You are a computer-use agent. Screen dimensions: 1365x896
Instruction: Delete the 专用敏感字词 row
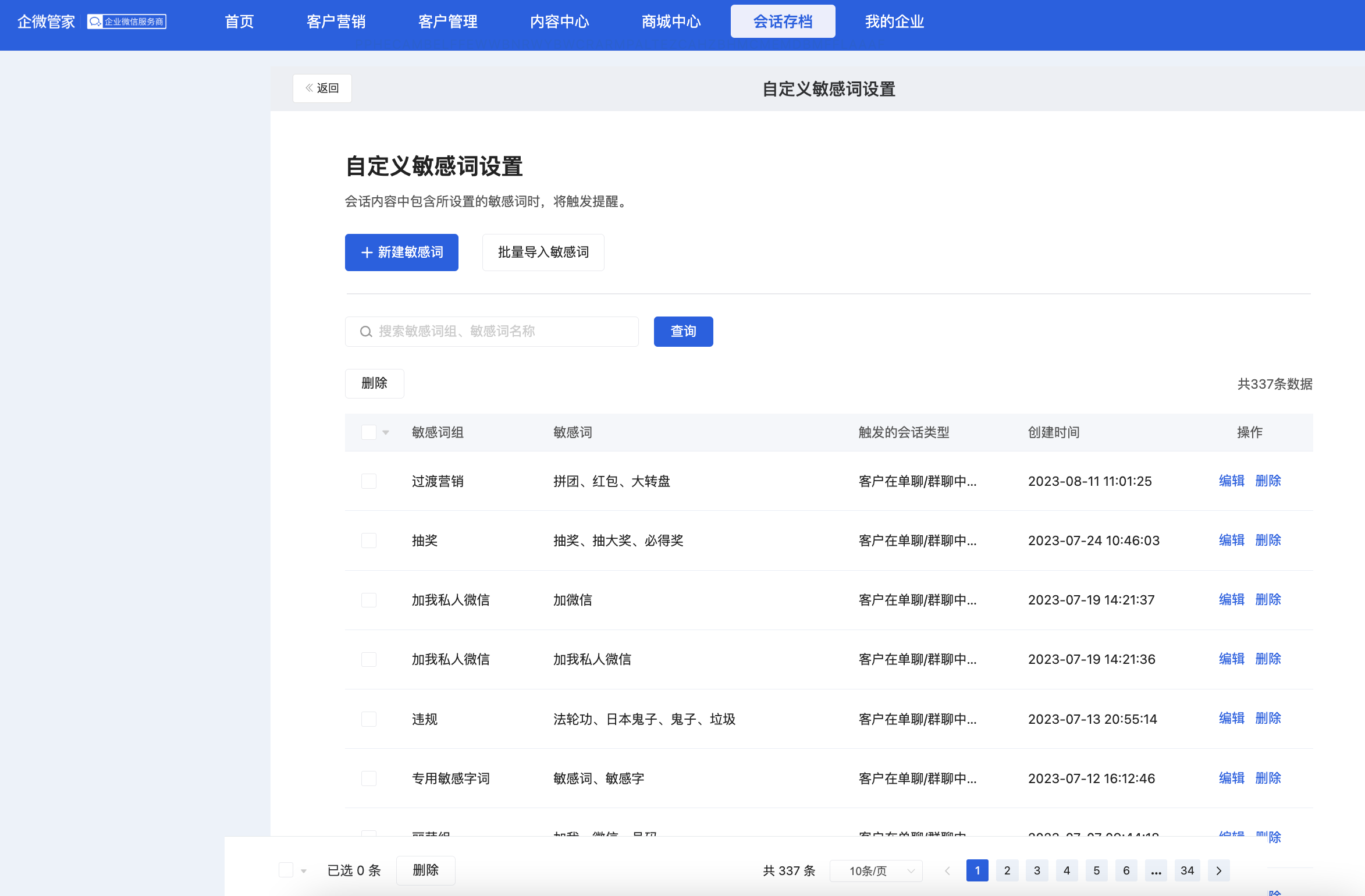click(1268, 778)
